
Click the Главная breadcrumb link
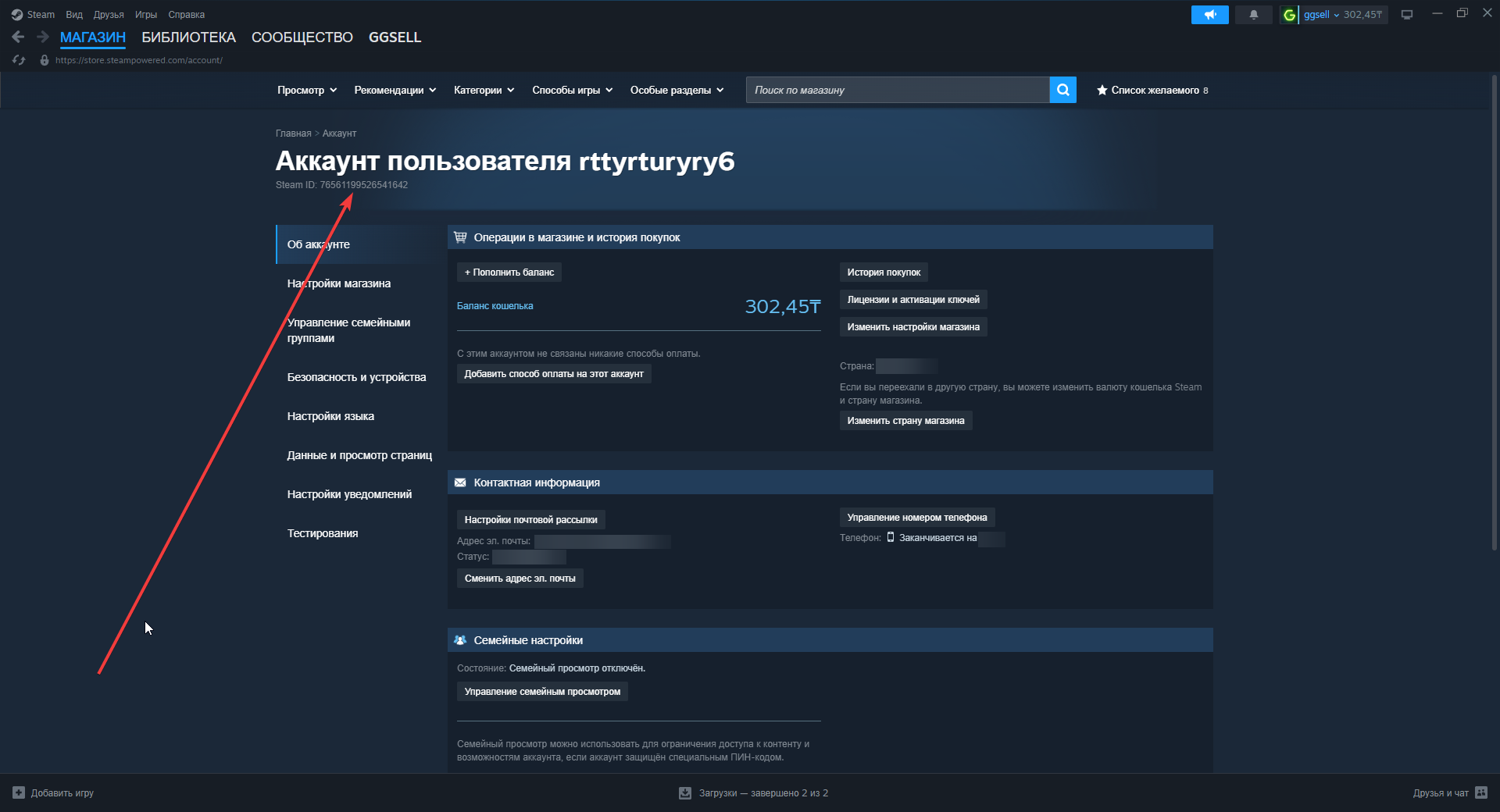(293, 134)
